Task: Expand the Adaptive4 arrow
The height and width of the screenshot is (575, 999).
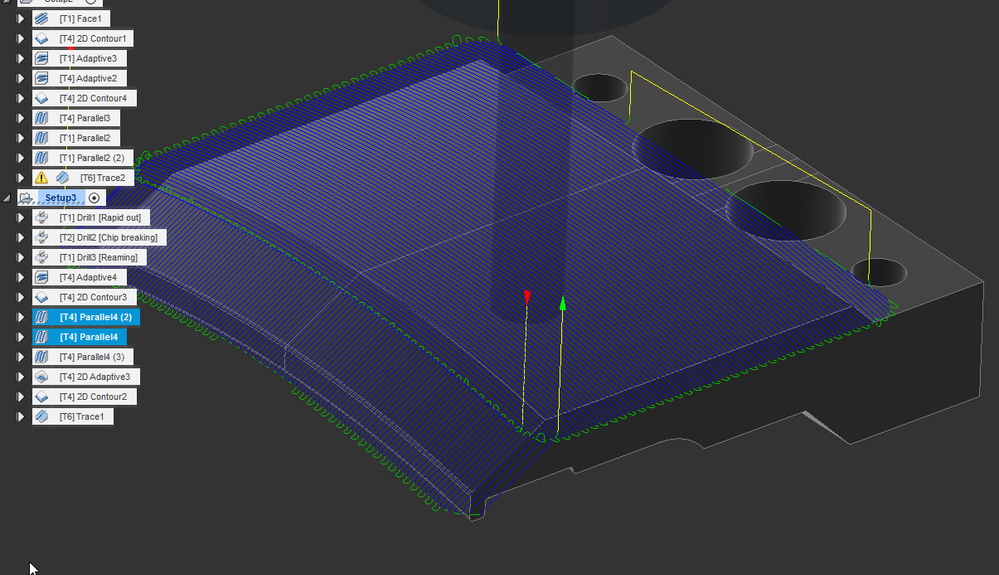Action: coord(20,277)
